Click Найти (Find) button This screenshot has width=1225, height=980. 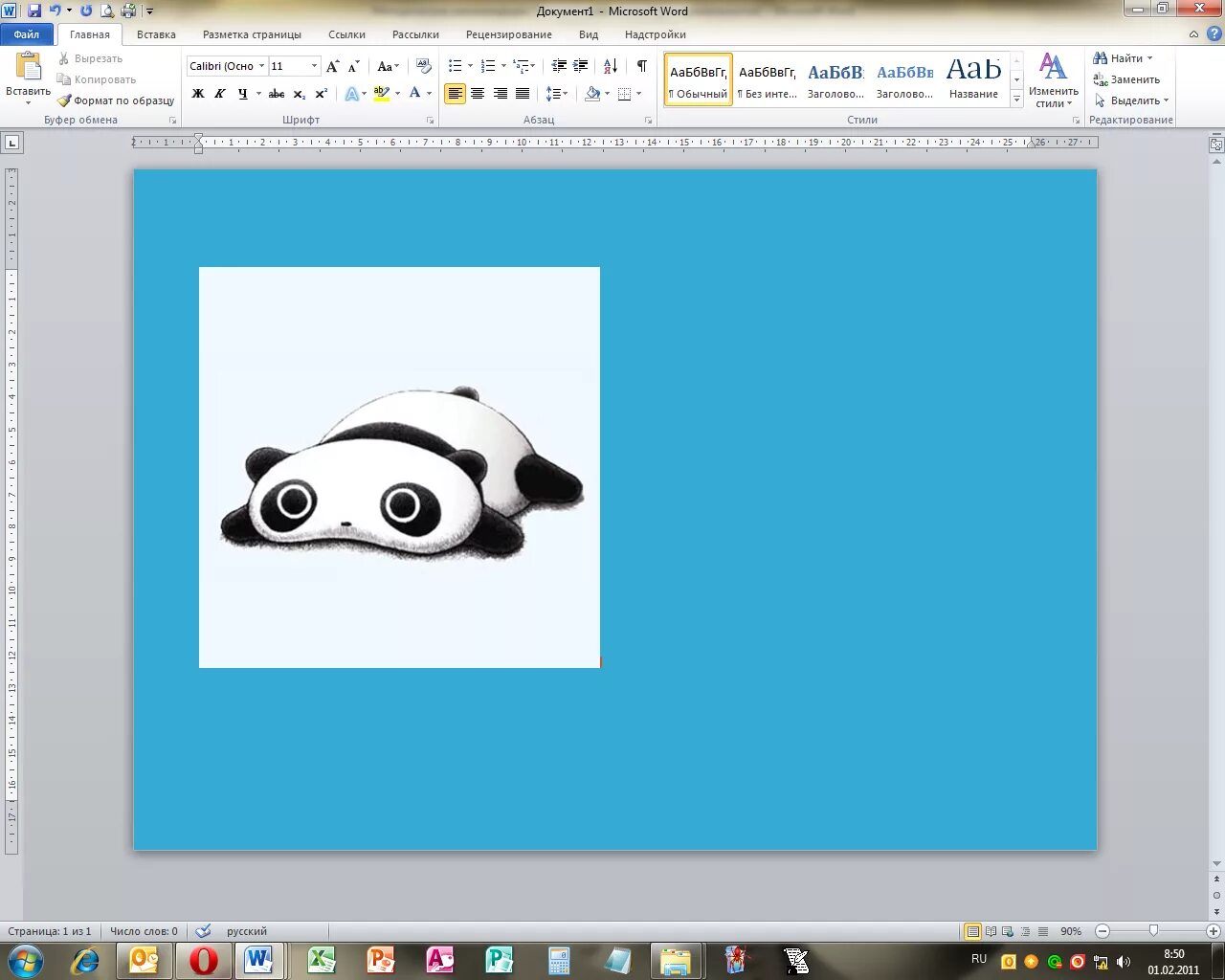(x=1124, y=58)
